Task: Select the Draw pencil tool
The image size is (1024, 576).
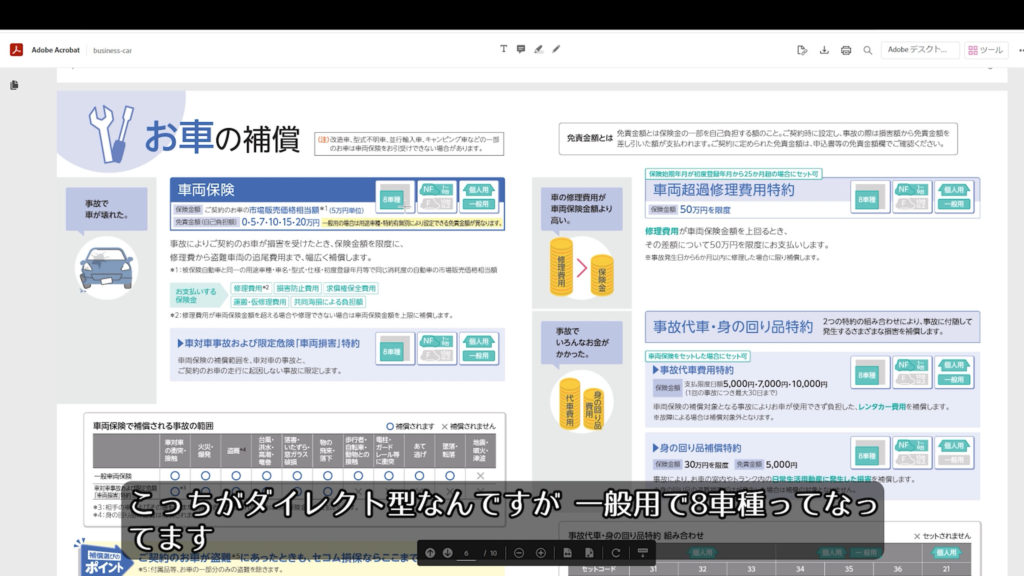Action: [556, 49]
